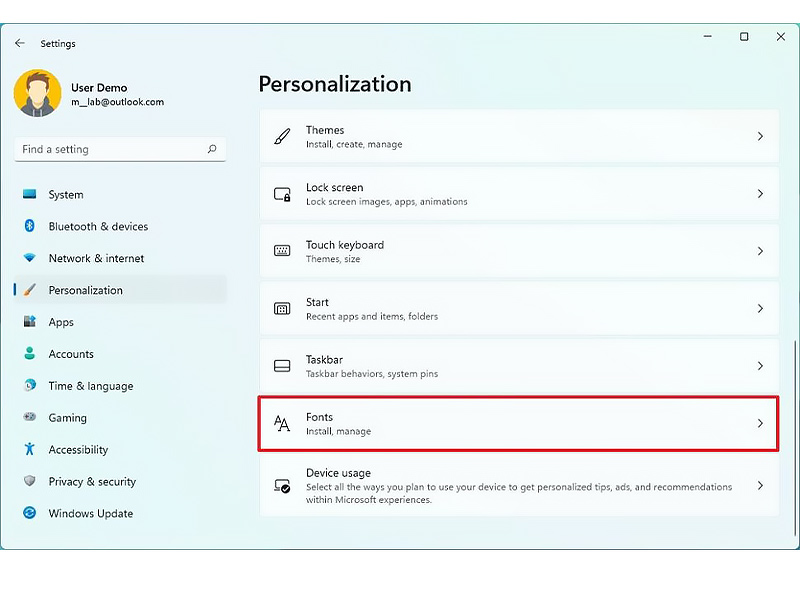The image size is (800, 600).
Task: Open Lock screen settings
Action: point(519,194)
